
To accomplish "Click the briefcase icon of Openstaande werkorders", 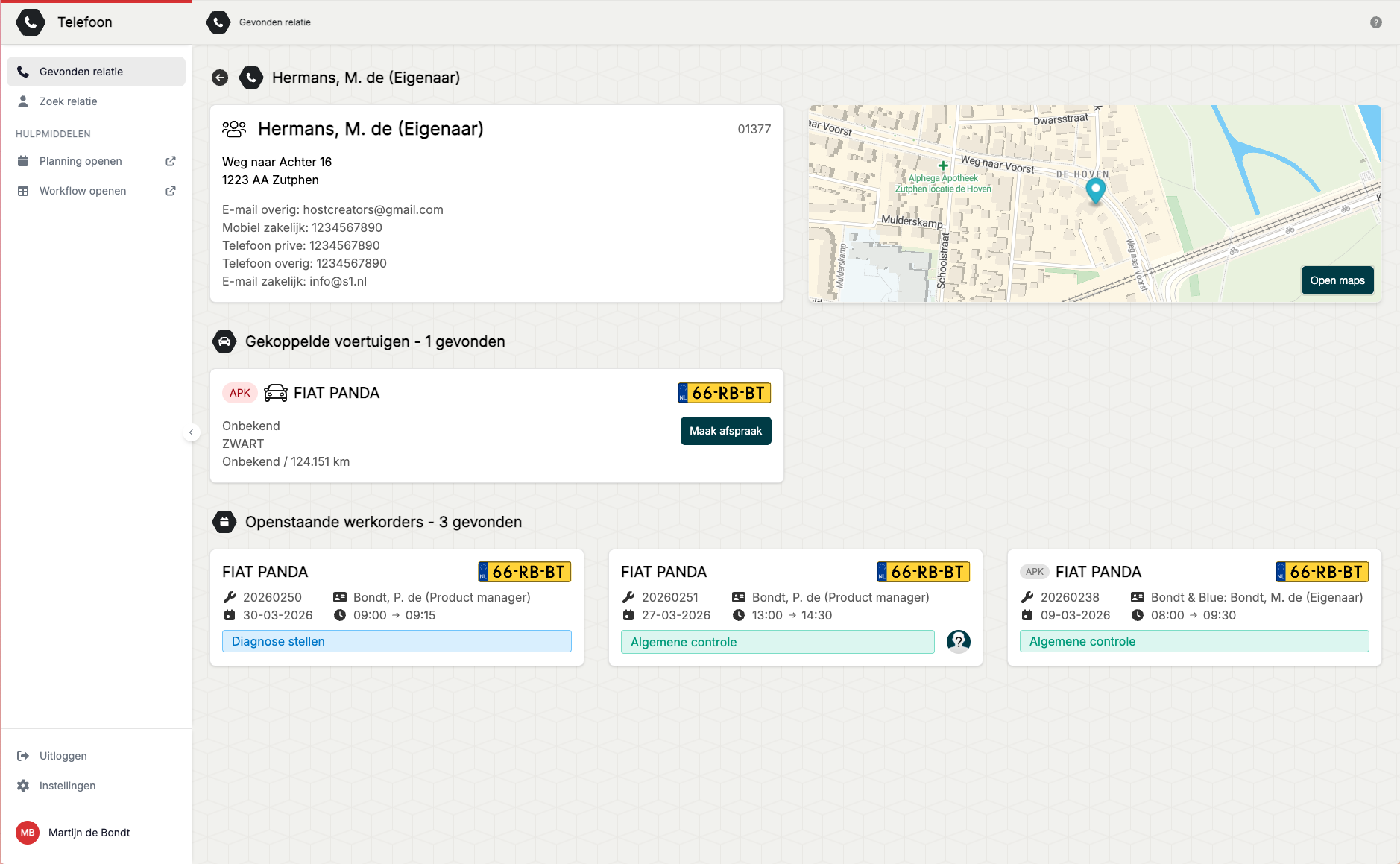I will tap(224, 522).
